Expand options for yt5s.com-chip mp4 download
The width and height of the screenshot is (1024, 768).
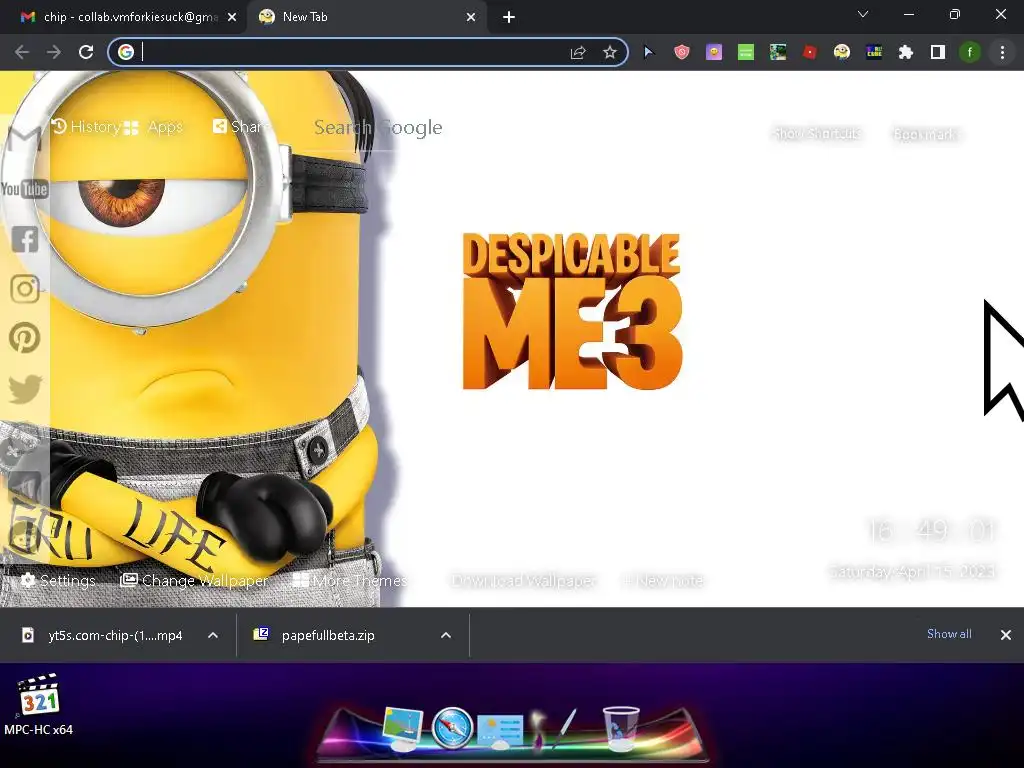(213, 635)
